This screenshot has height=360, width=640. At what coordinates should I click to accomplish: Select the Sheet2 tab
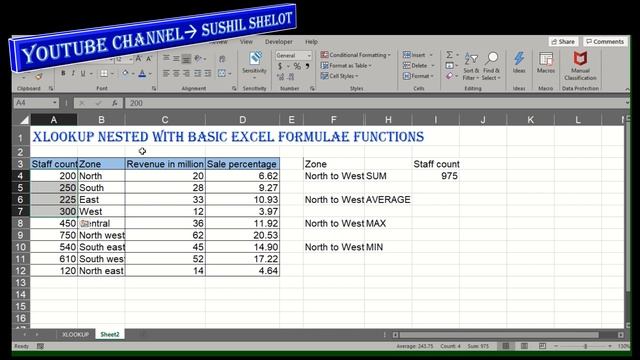click(x=110, y=334)
